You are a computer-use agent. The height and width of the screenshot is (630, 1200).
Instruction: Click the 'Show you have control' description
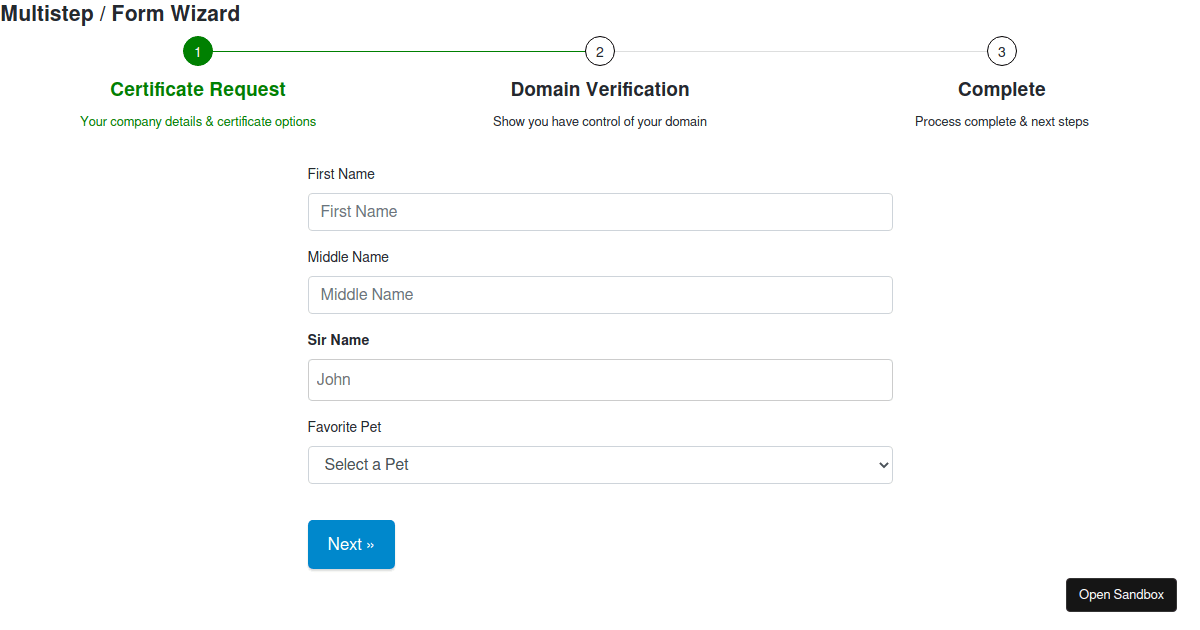point(599,121)
